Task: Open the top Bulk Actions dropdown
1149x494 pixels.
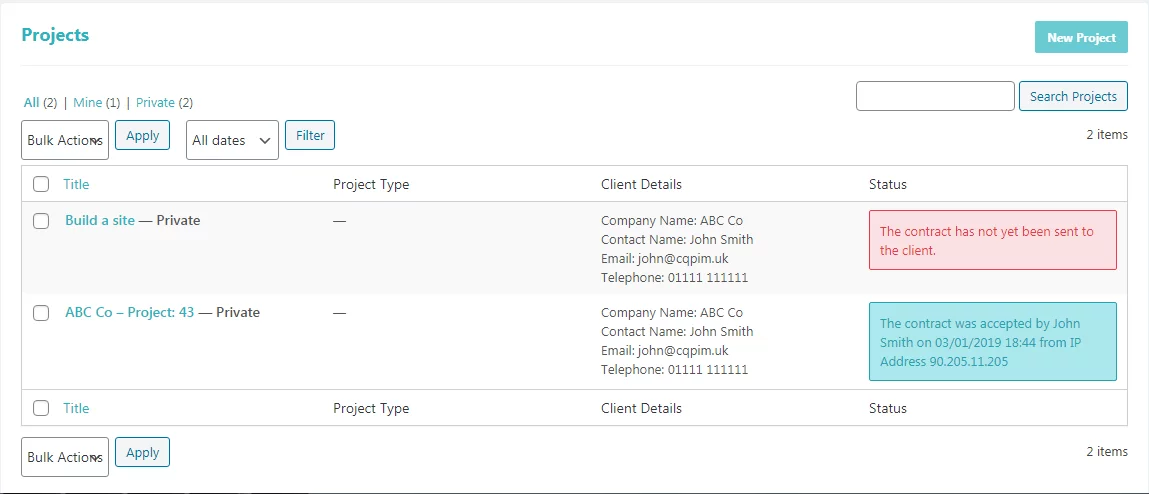Action: pos(65,140)
